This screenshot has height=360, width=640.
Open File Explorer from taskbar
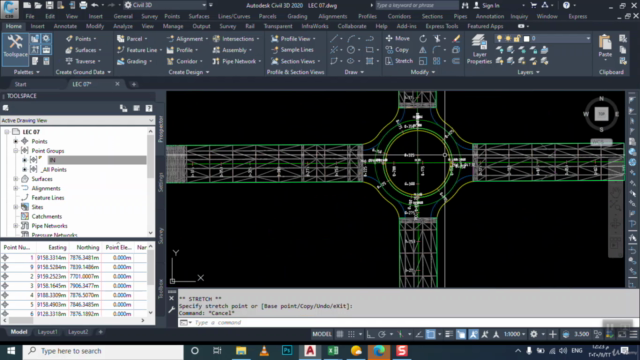(x=241, y=351)
